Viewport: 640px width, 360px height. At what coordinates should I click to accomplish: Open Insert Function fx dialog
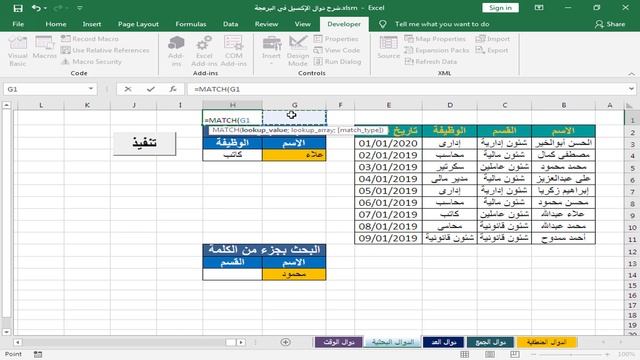[173, 89]
